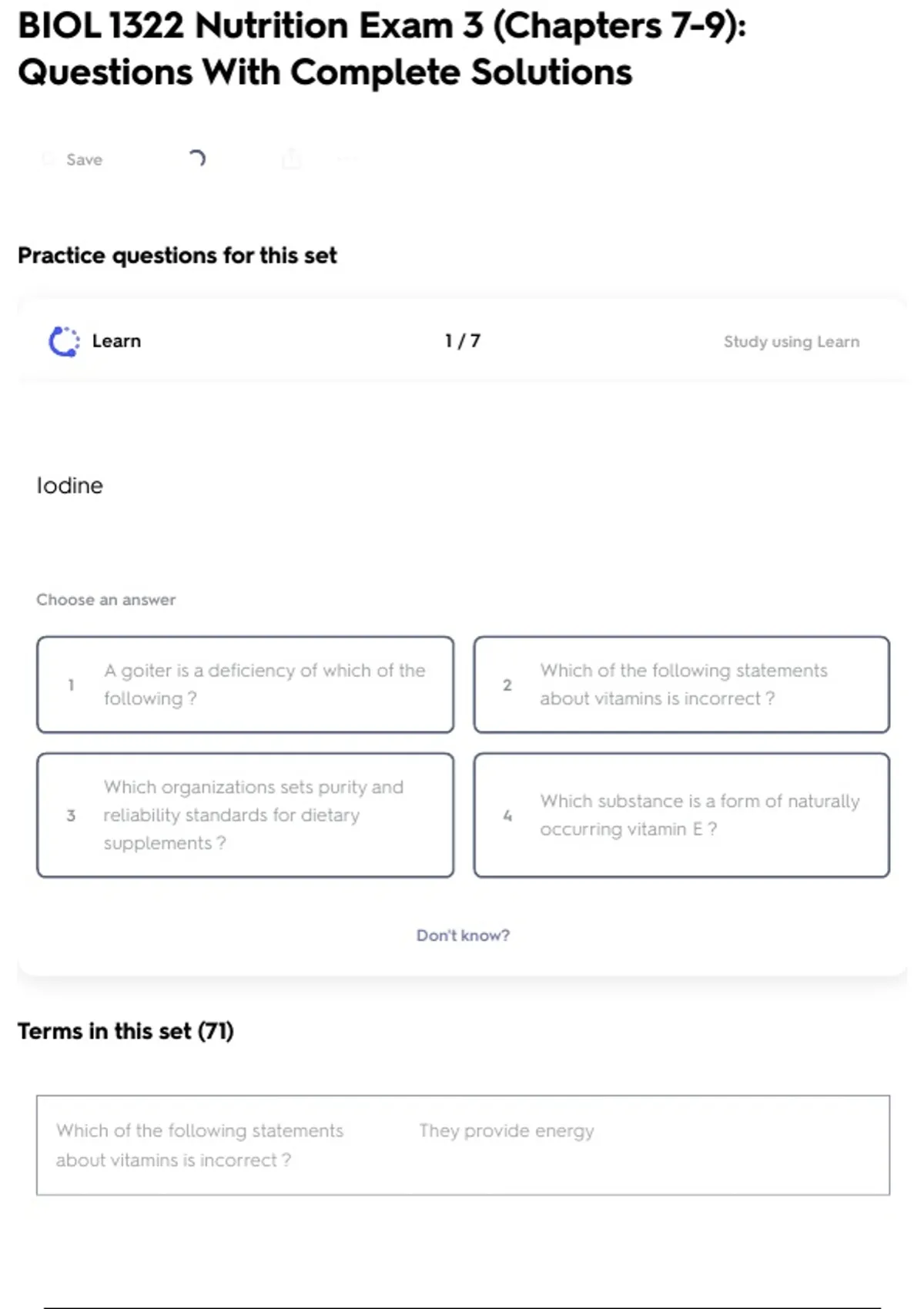The image size is (924, 1309).
Task: Choose answer 3 about dietary supplements standards
Action: pyautogui.click(x=245, y=815)
